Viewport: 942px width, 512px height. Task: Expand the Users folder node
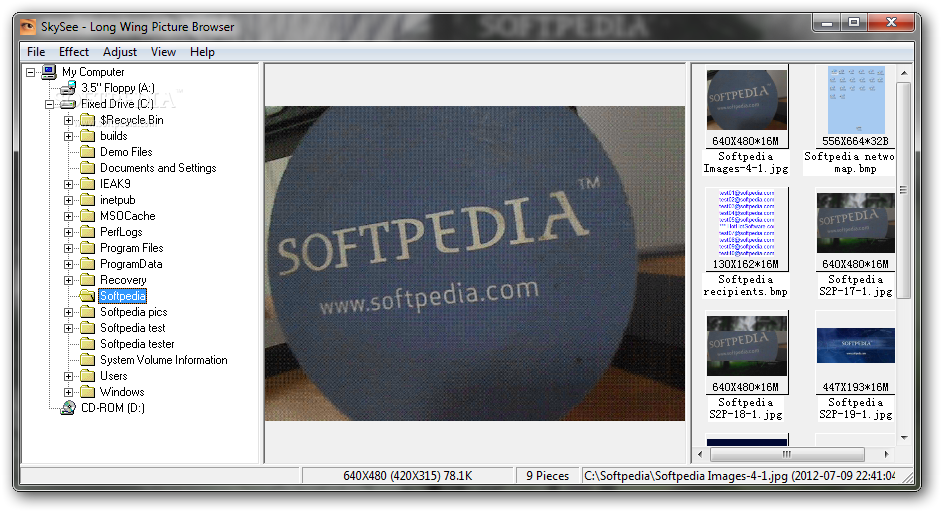[x=68, y=376]
